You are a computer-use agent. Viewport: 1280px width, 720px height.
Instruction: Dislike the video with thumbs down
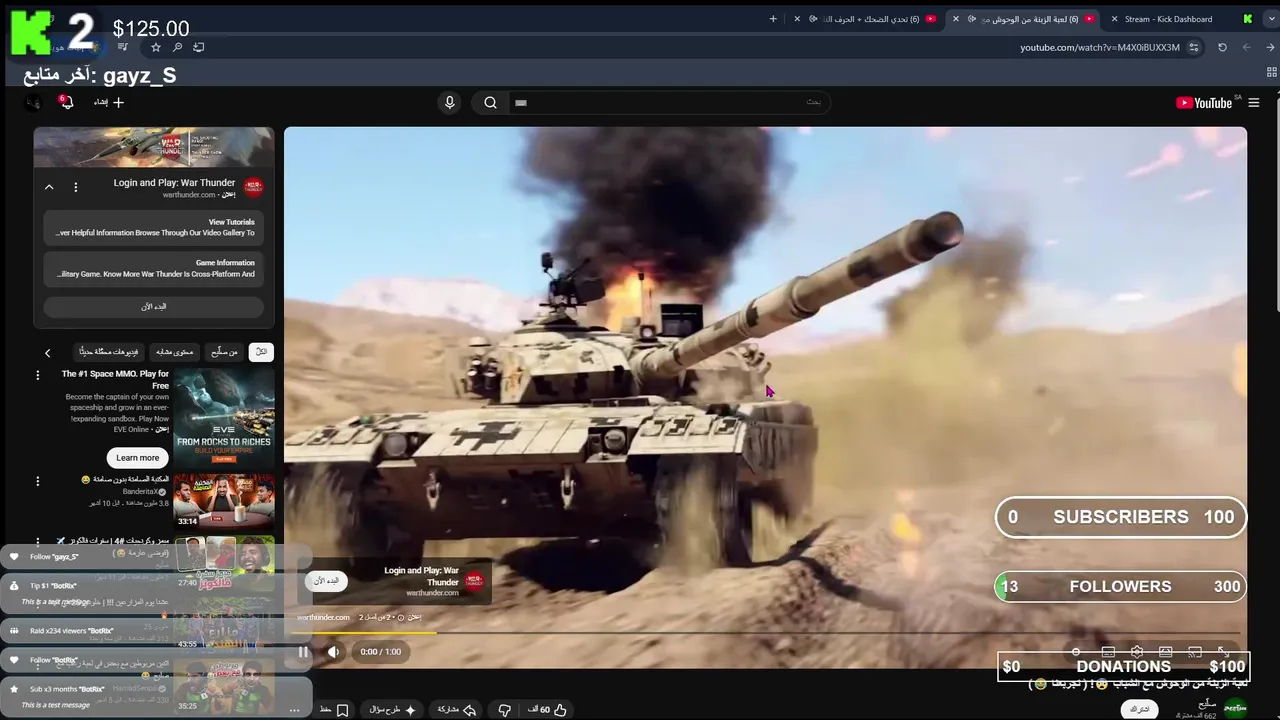(x=504, y=709)
